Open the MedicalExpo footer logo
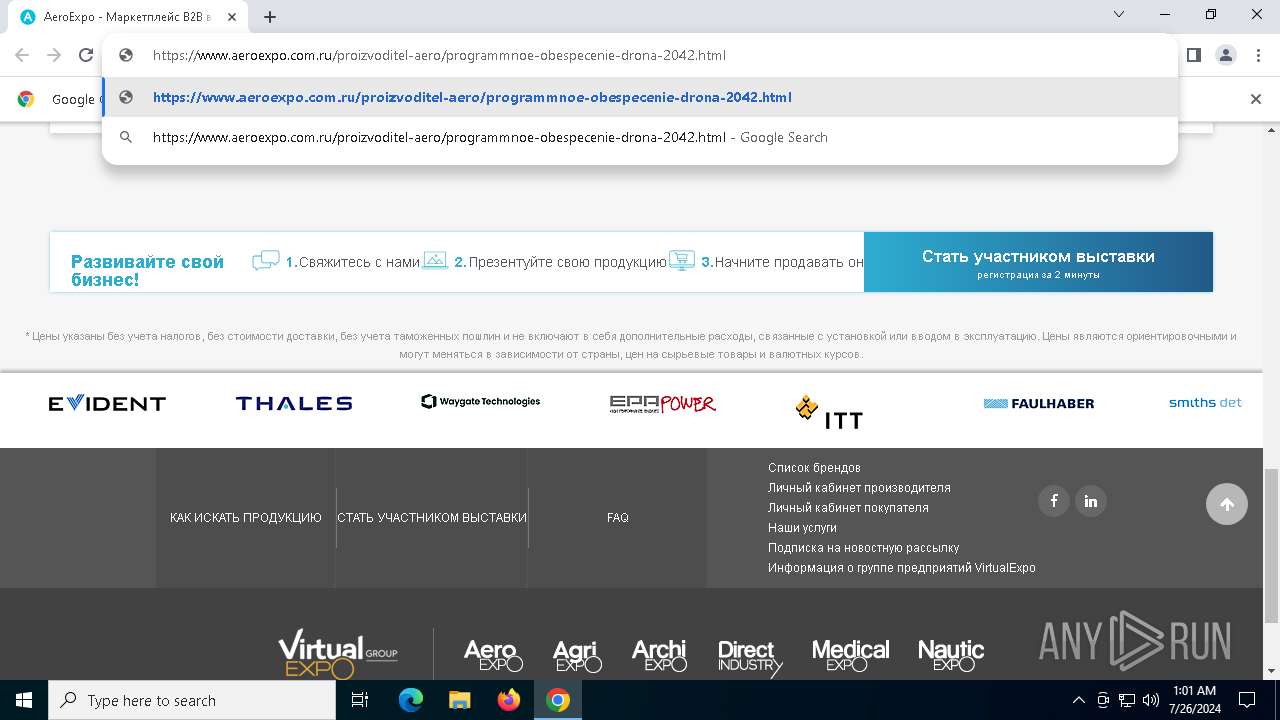Viewport: 1280px width, 720px height. (850, 655)
